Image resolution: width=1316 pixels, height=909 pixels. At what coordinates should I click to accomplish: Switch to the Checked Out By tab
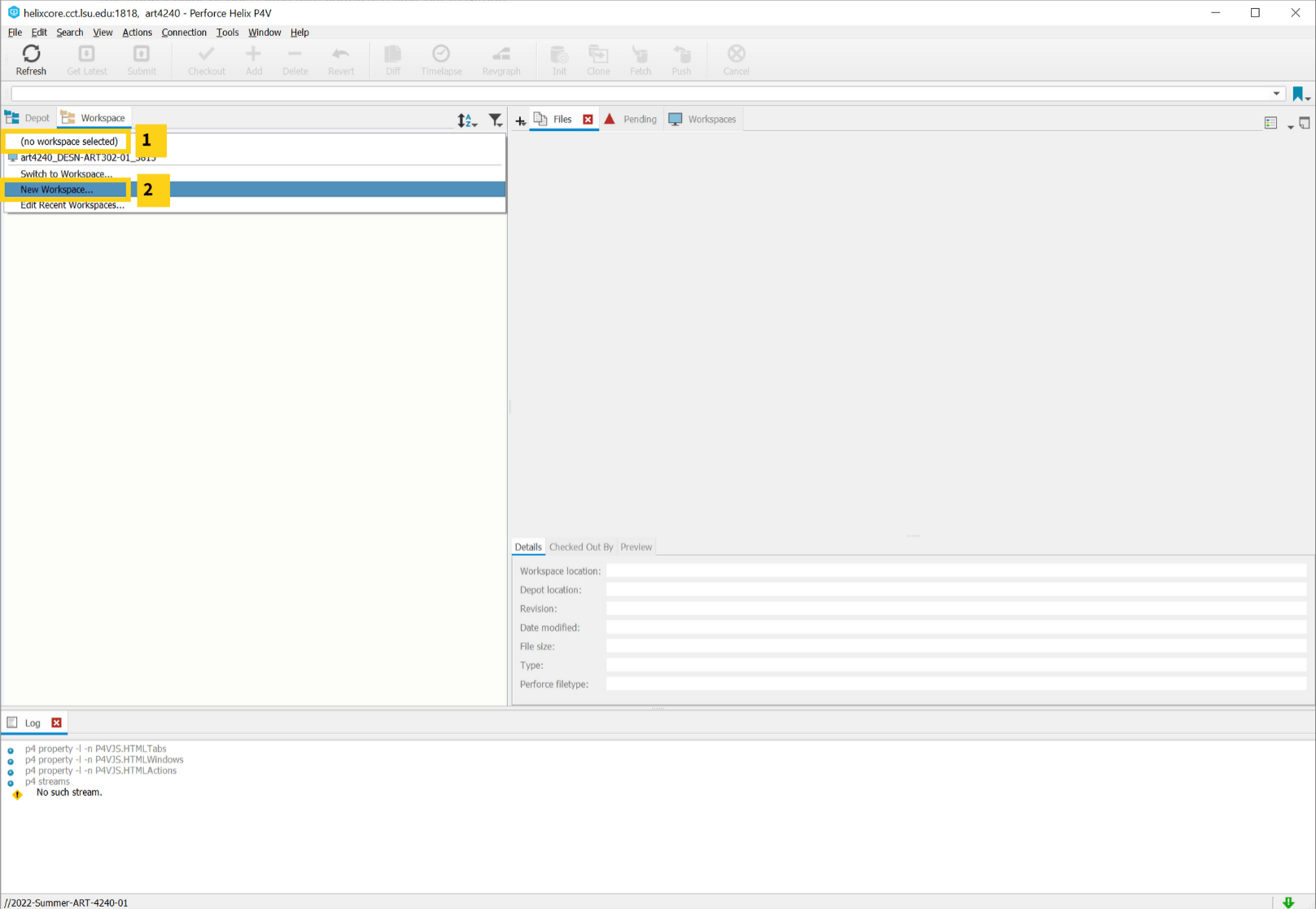pyautogui.click(x=580, y=546)
